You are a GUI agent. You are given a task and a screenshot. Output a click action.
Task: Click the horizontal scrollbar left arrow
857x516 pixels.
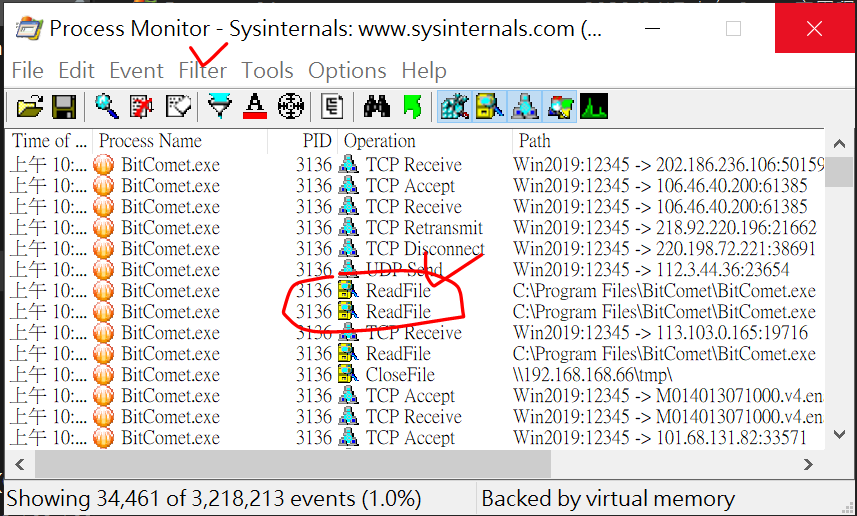(x=20, y=465)
